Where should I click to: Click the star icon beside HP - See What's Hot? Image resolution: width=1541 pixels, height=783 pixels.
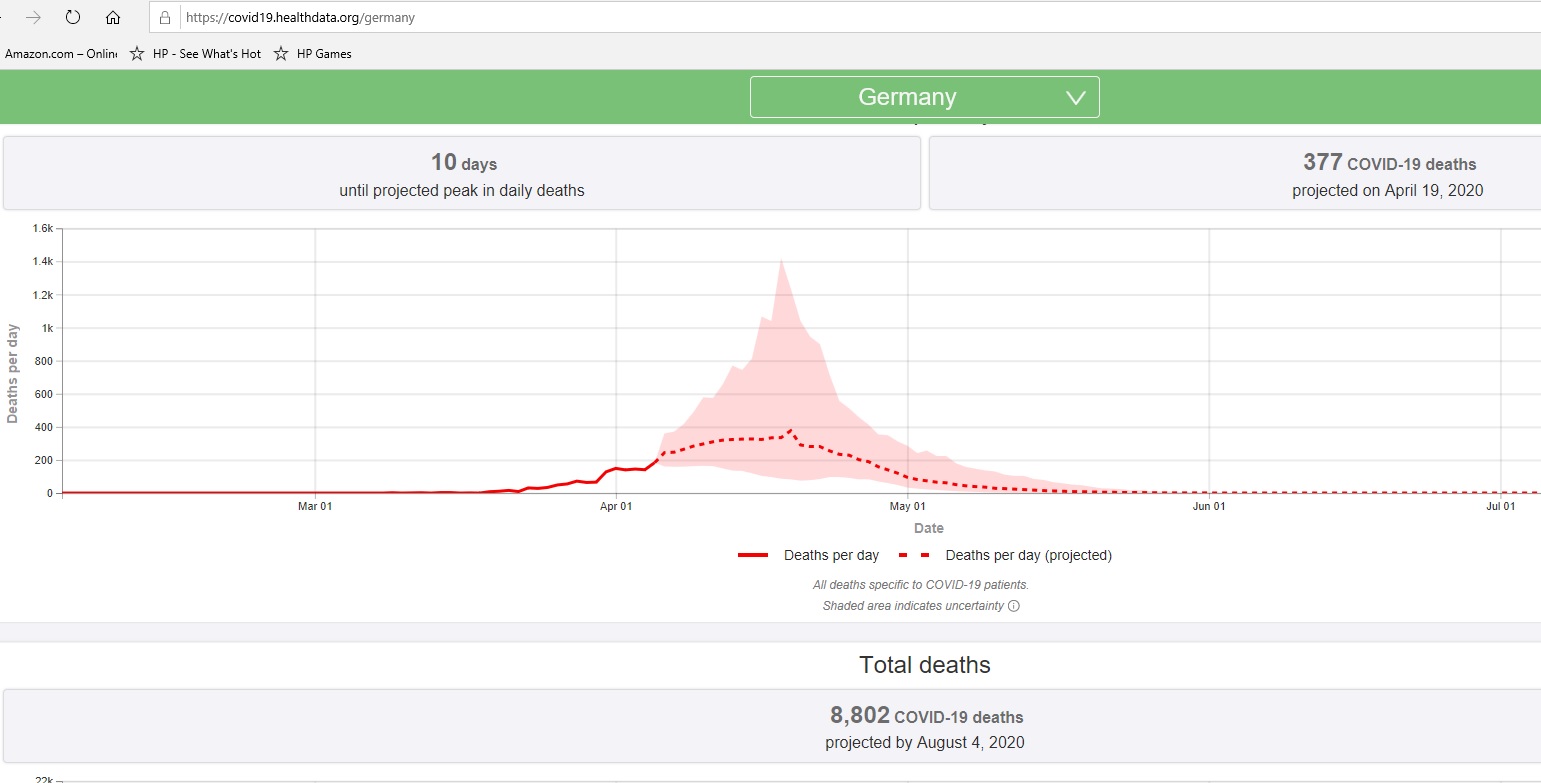pyautogui.click(x=137, y=54)
